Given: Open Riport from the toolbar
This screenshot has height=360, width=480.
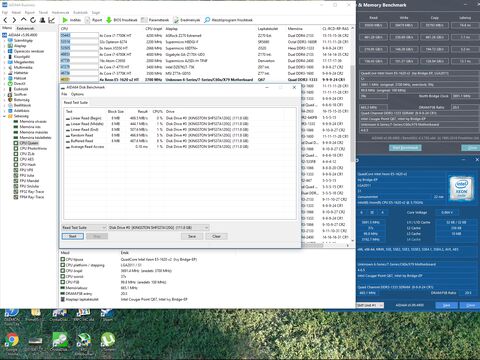Looking at the screenshot, I should (x=94, y=20).
